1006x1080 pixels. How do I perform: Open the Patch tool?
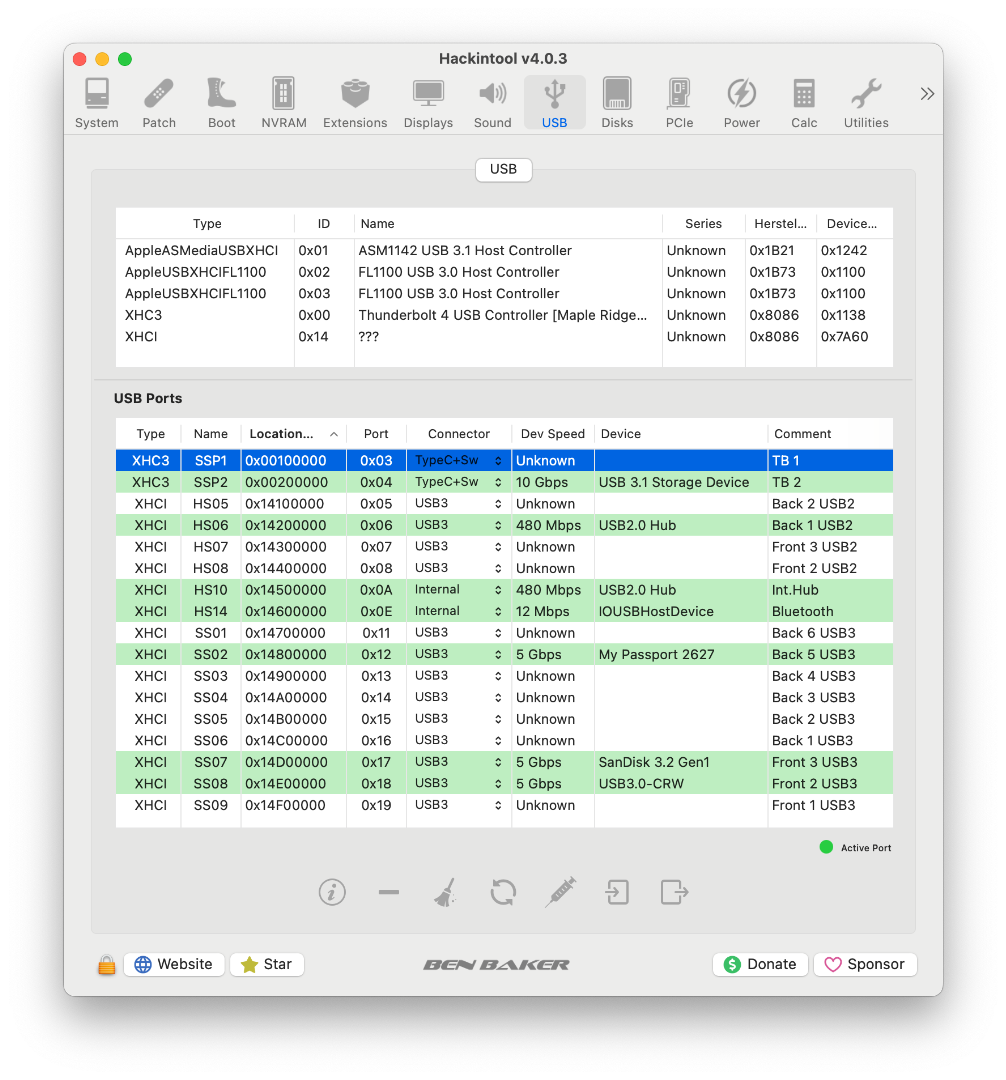pyautogui.click(x=159, y=103)
